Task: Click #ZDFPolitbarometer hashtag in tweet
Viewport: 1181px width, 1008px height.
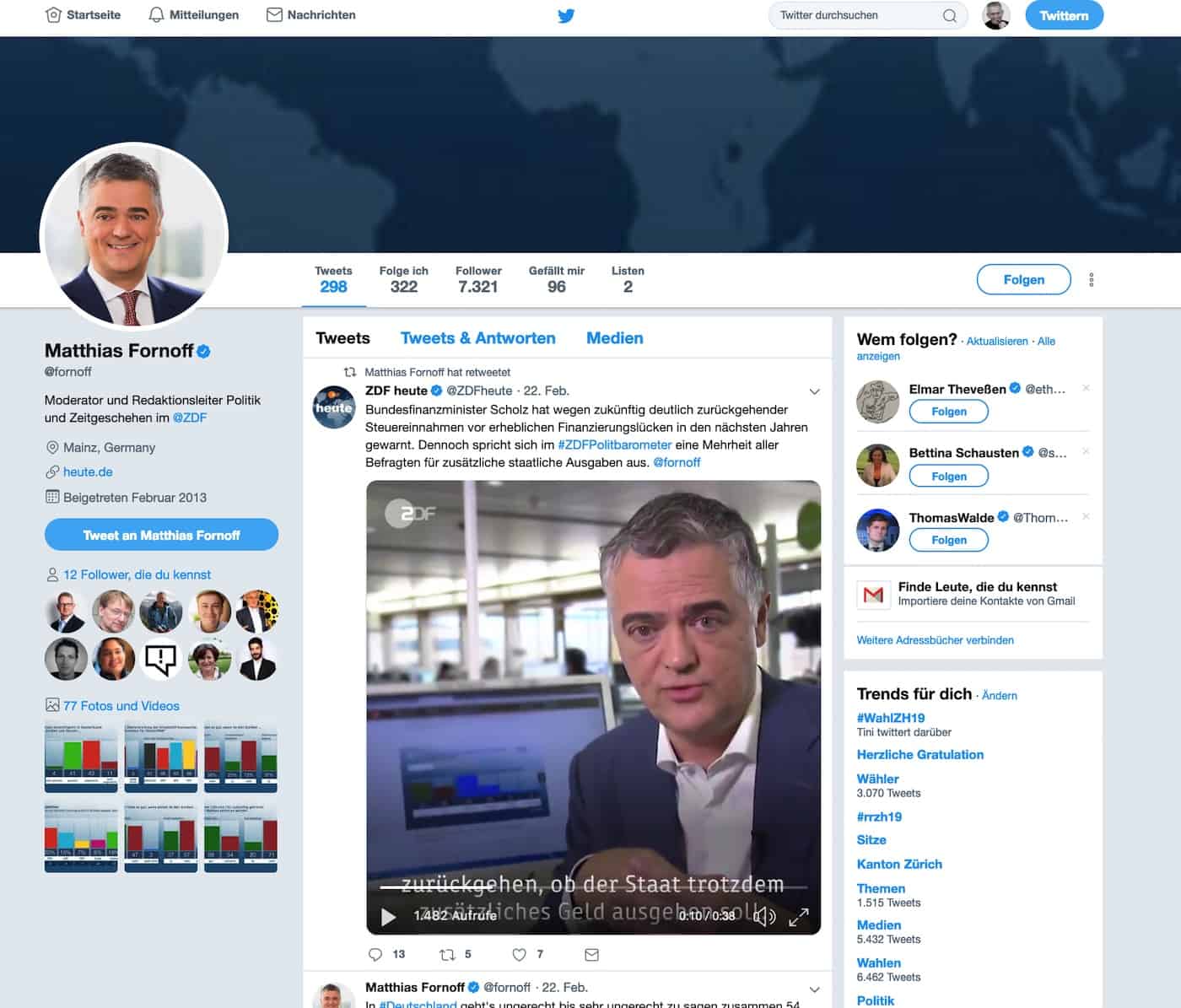Action: point(614,445)
